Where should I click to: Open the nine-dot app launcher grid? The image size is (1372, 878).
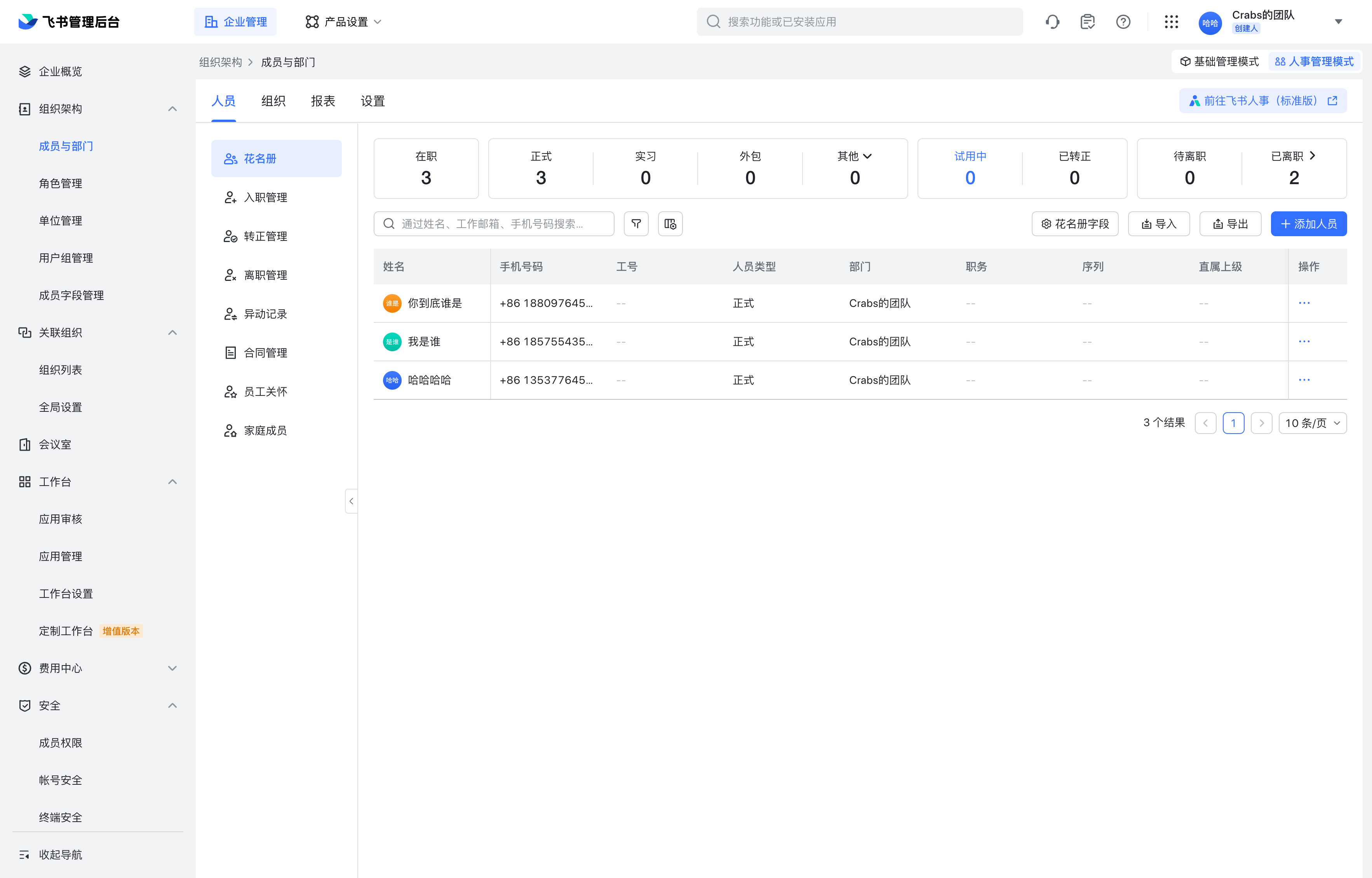pos(1171,22)
